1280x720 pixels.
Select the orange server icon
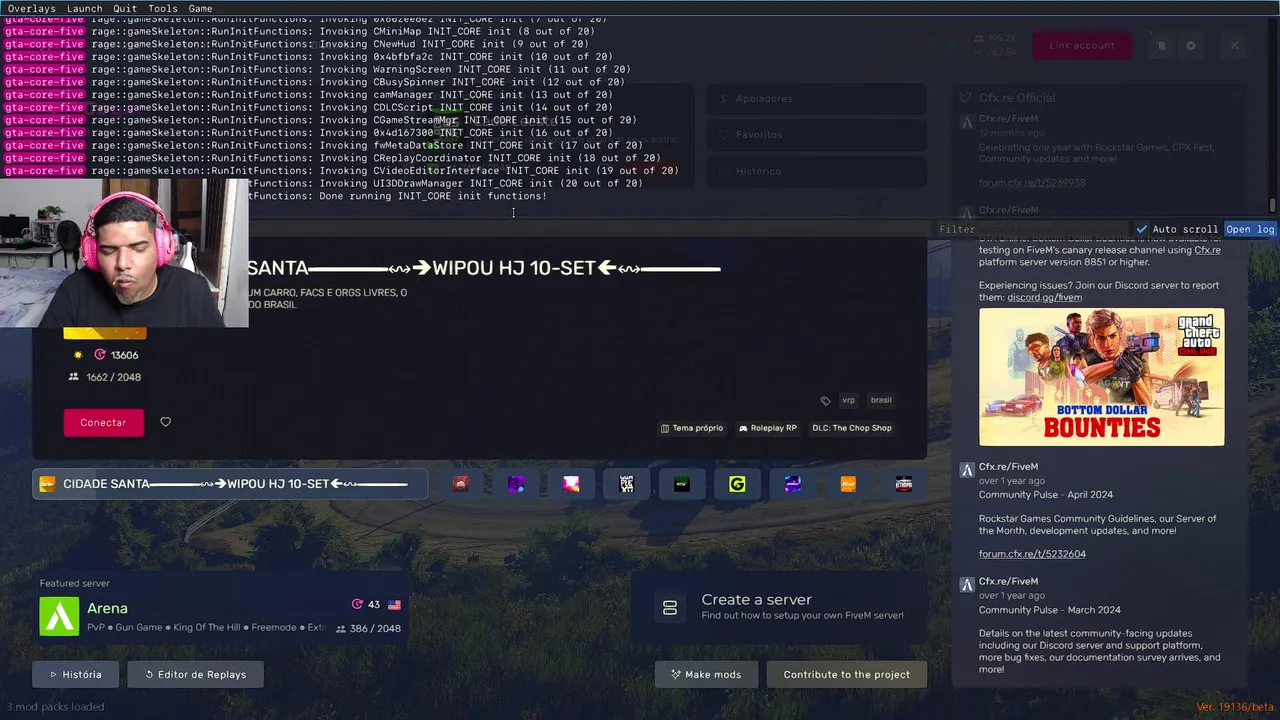848,484
